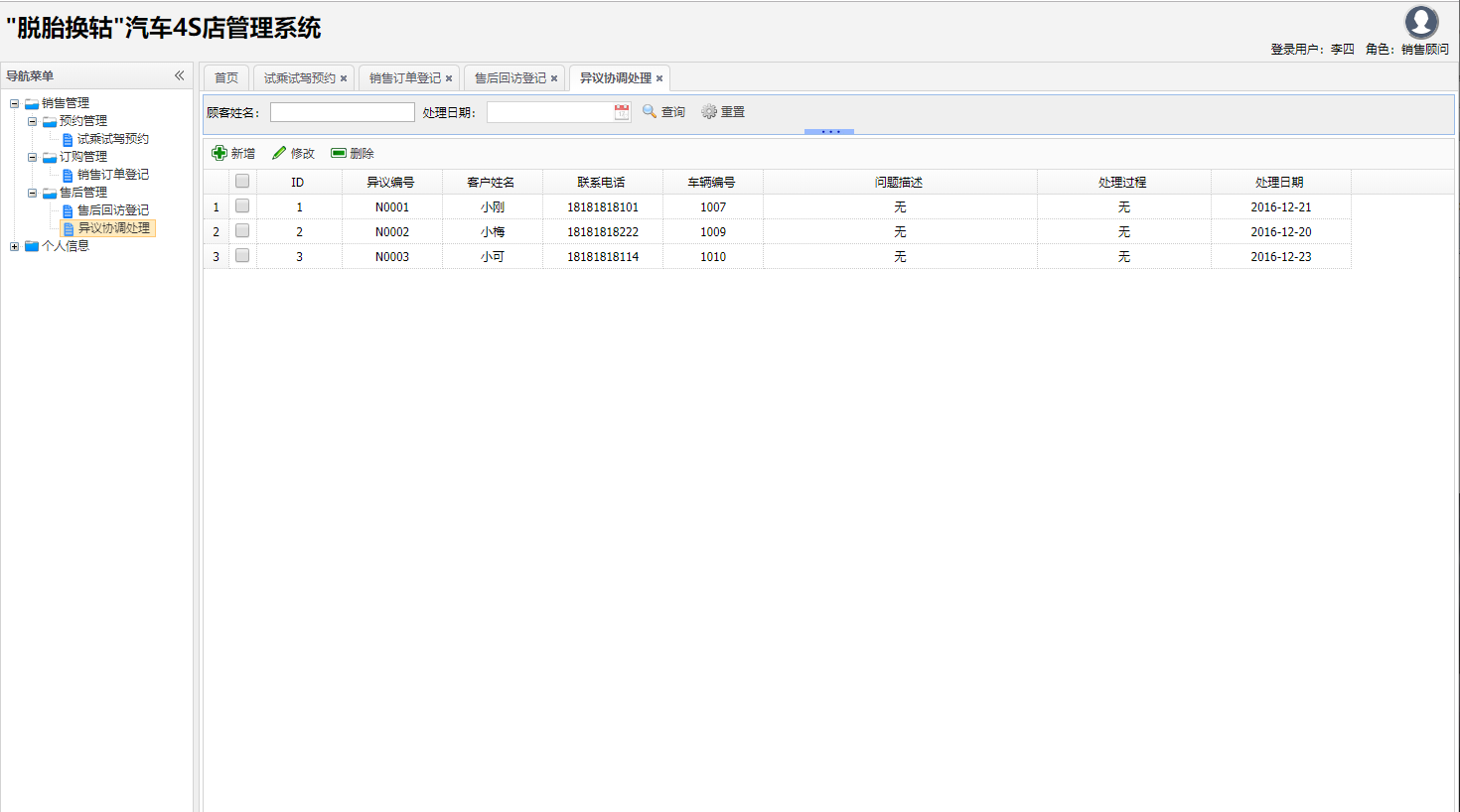This screenshot has height=812, width=1460.
Task: Select the checkbox for row N0003
Action: tap(242, 256)
